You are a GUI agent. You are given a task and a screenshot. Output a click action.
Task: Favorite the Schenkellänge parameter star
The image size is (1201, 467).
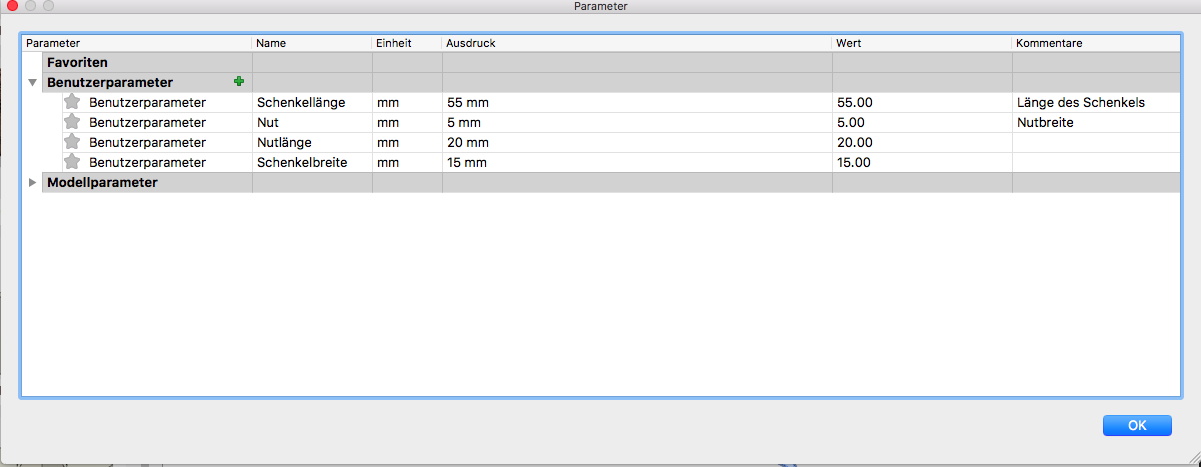click(x=71, y=102)
